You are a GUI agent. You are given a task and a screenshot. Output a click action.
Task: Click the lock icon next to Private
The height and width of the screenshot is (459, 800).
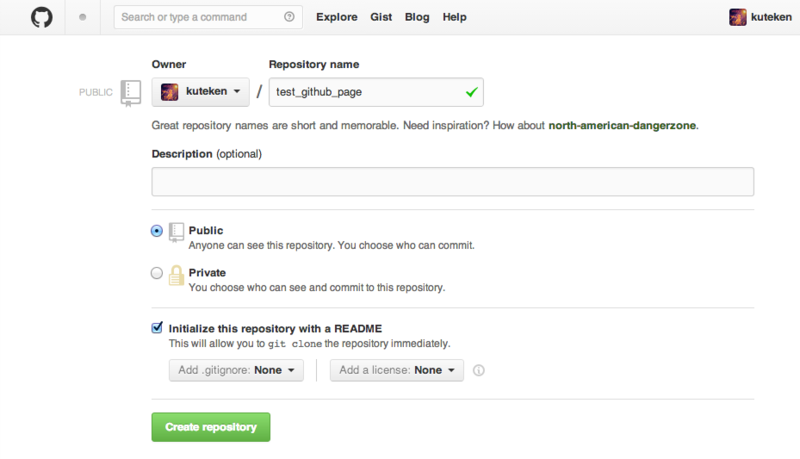pyautogui.click(x=176, y=275)
